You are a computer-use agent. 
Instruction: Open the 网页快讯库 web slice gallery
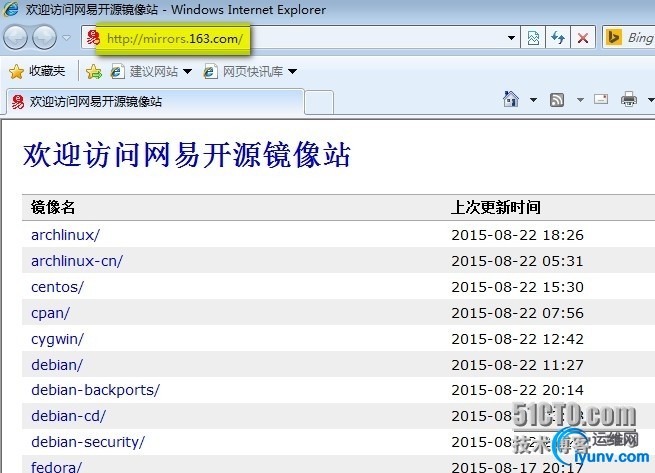(250, 71)
